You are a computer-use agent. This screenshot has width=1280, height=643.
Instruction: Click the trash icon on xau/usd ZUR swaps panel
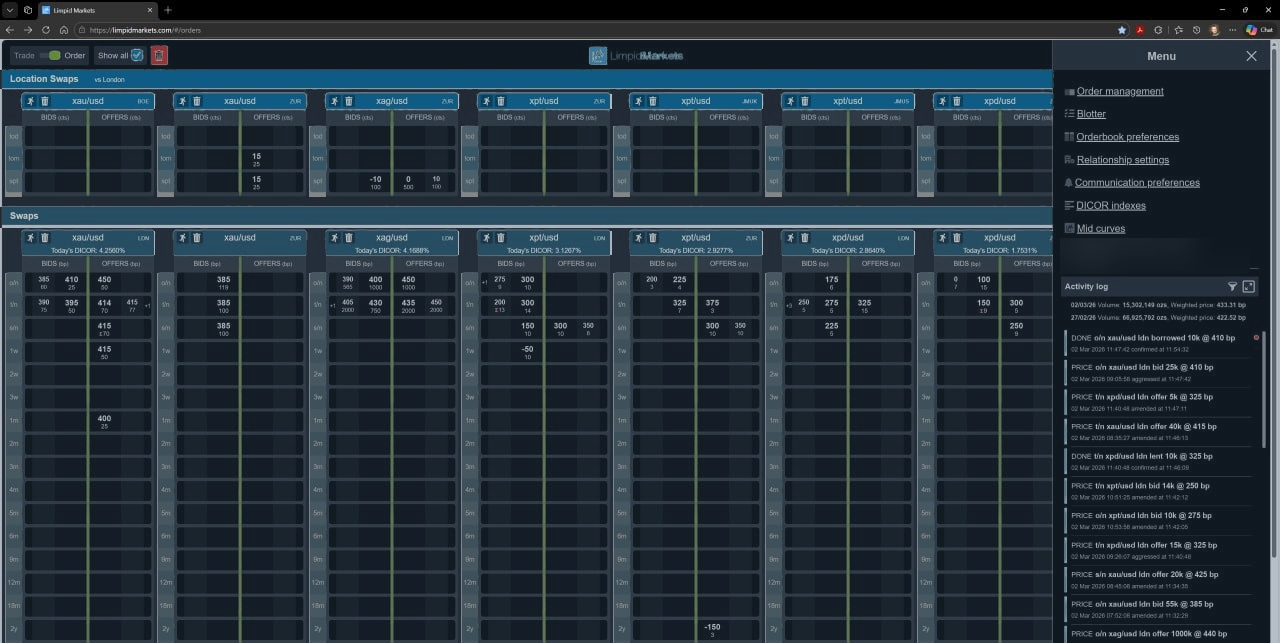click(196, 238)
